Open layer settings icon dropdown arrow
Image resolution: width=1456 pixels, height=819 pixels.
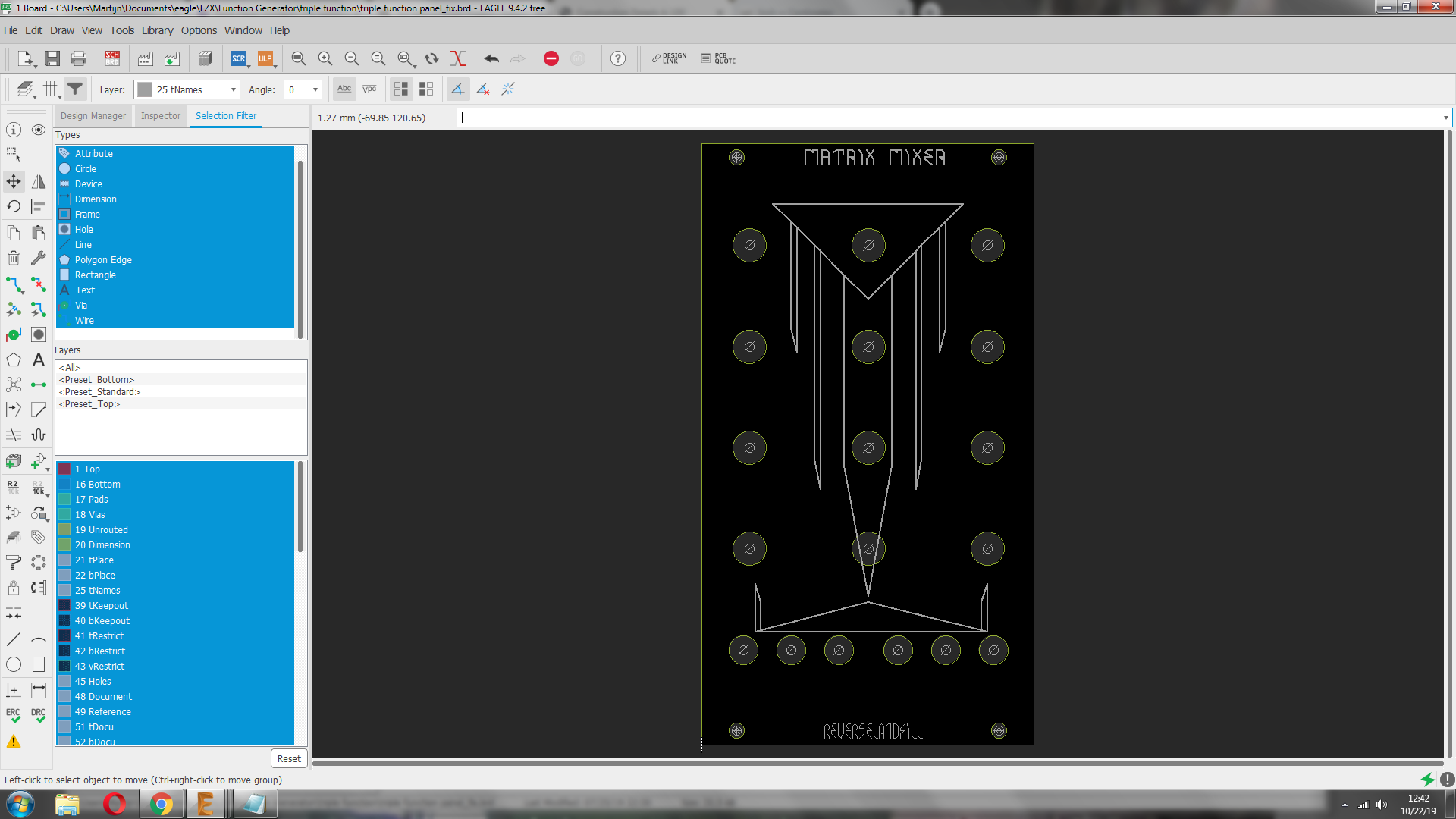tap(35, 97)
